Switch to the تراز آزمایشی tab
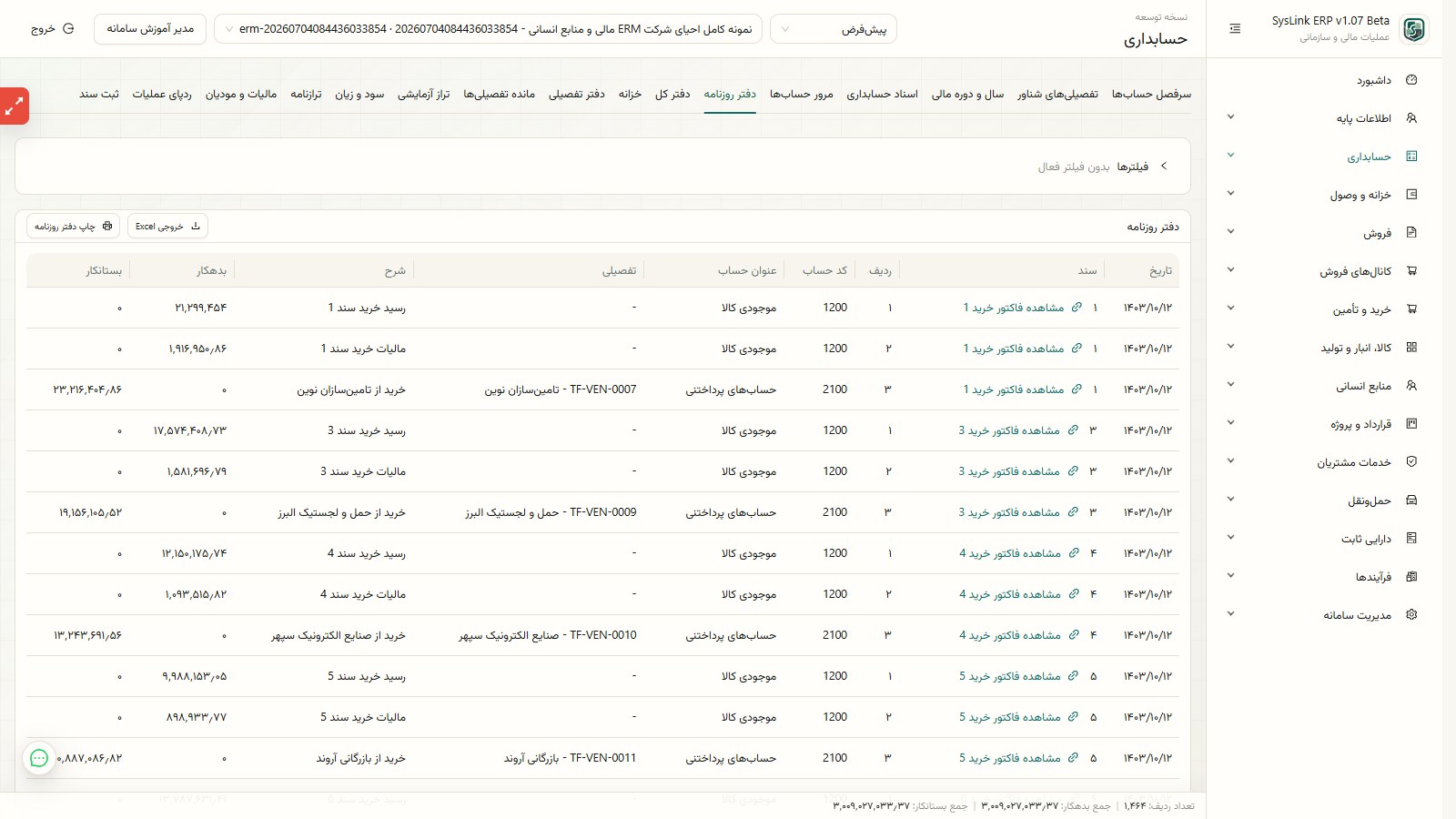This screenshot has height=819, width=1456. 424,95
